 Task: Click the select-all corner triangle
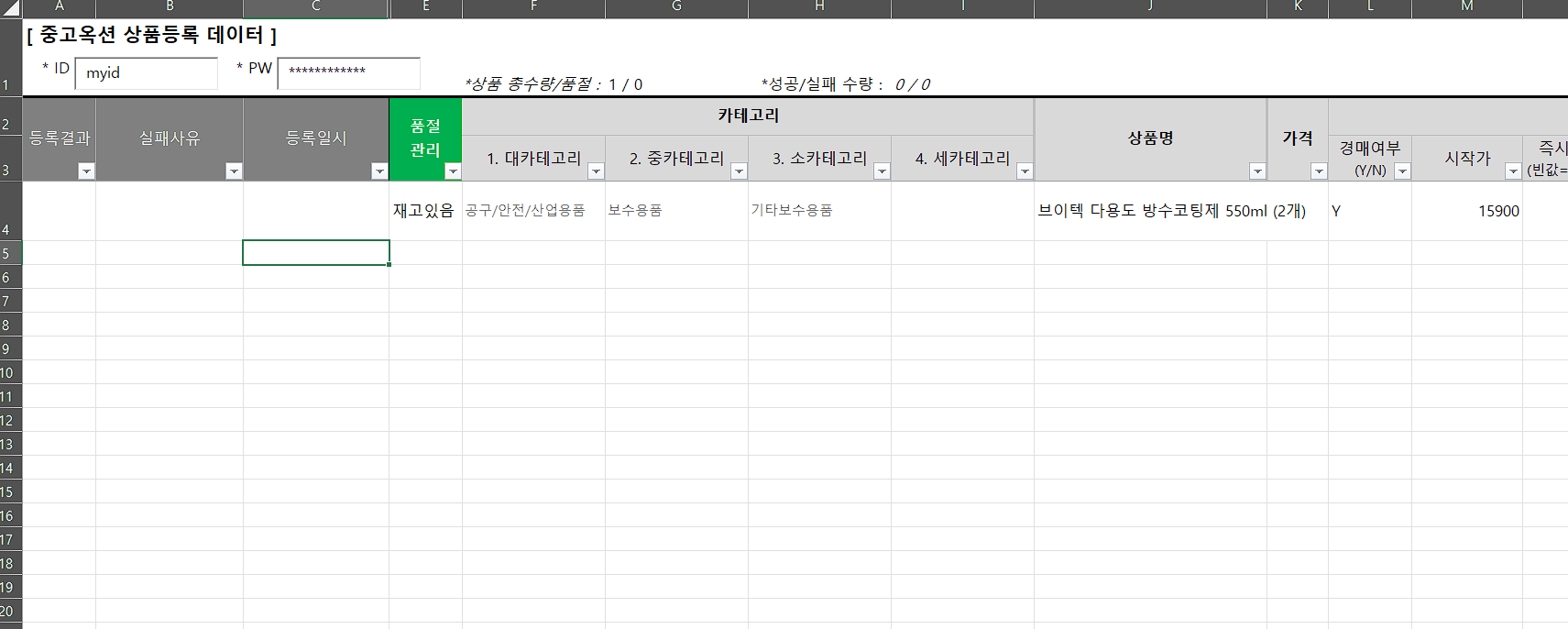coord(10,8)
